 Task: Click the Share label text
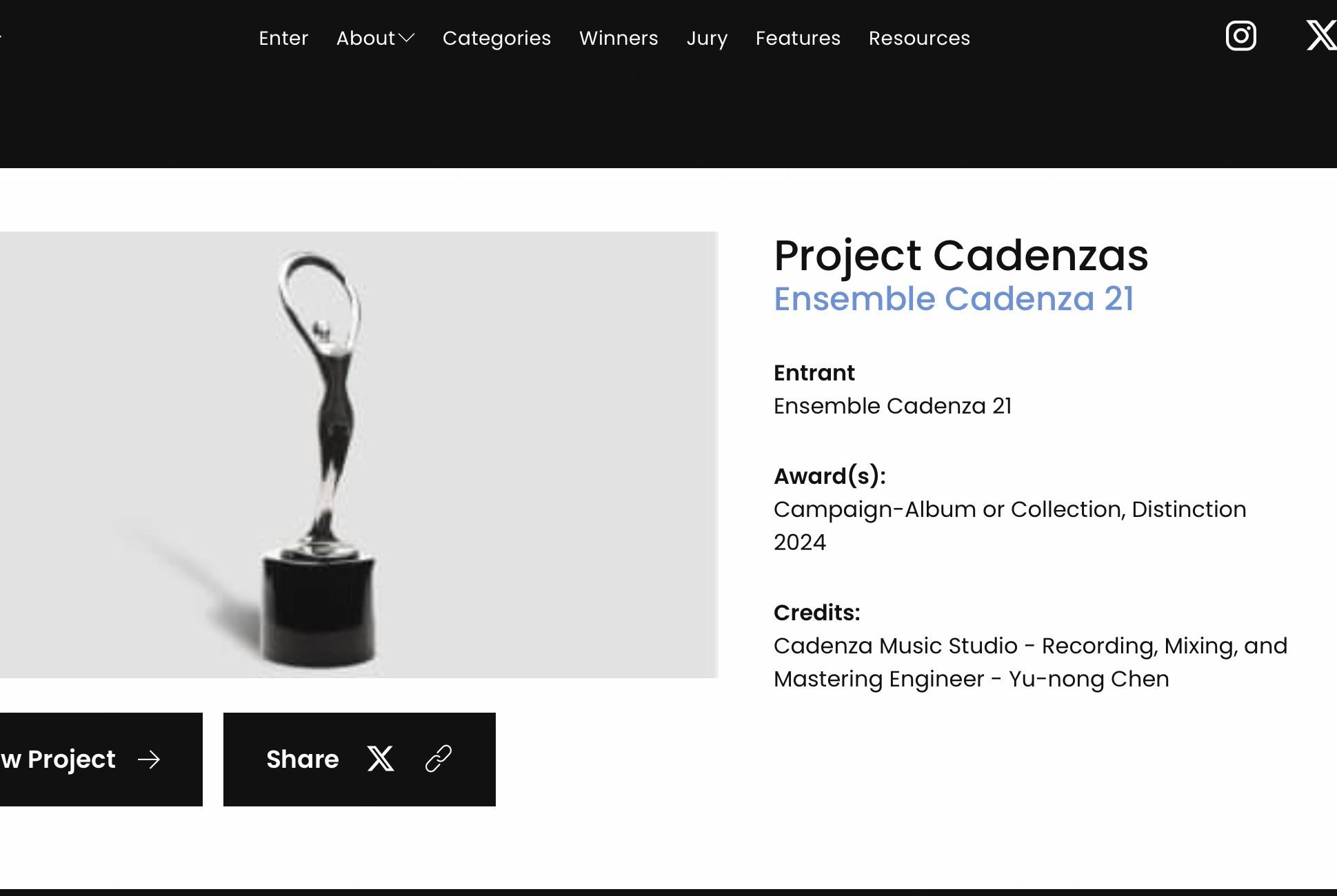[303, 759]
